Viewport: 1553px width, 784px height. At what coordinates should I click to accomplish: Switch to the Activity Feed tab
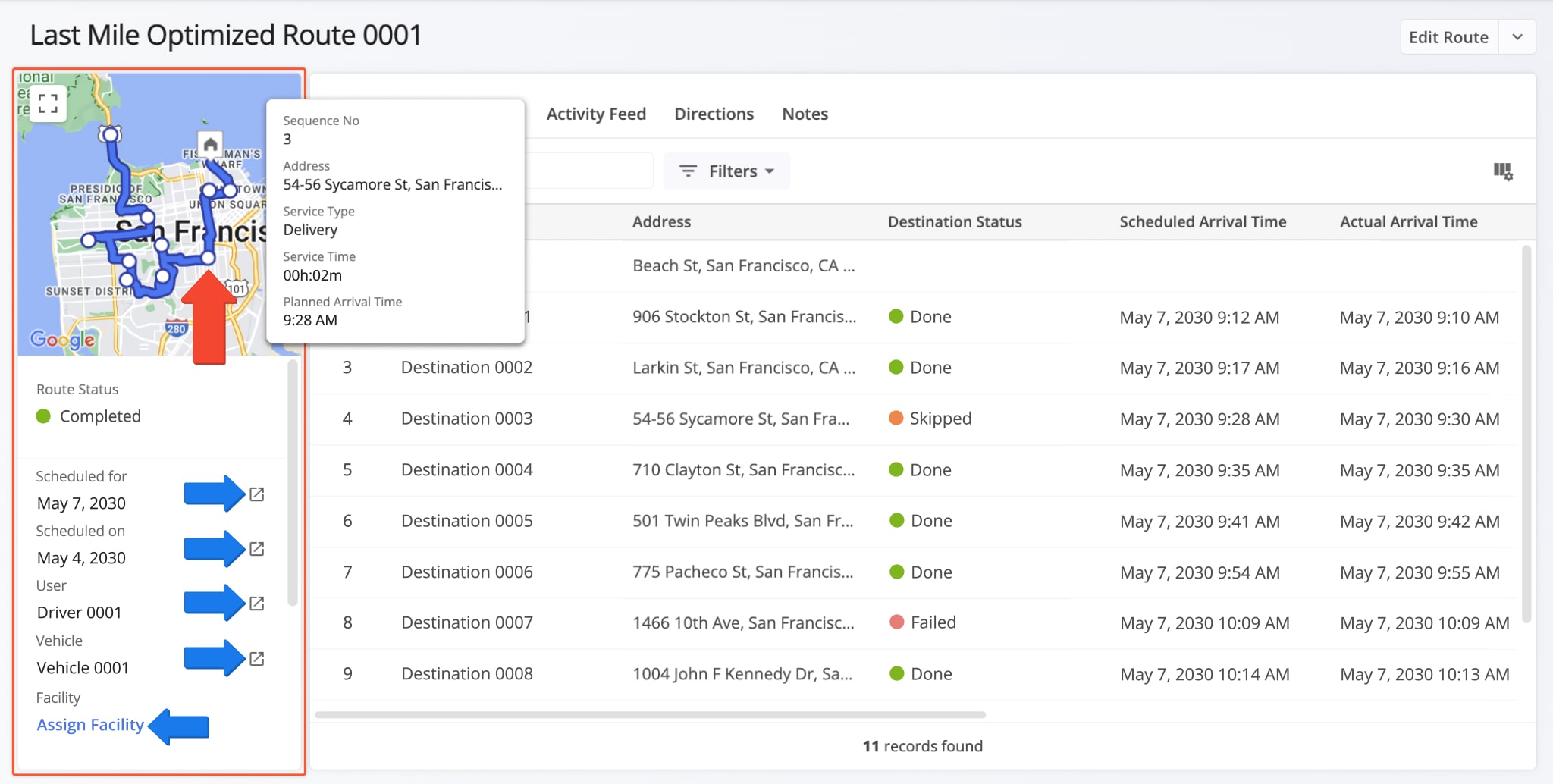click(596, 114)
